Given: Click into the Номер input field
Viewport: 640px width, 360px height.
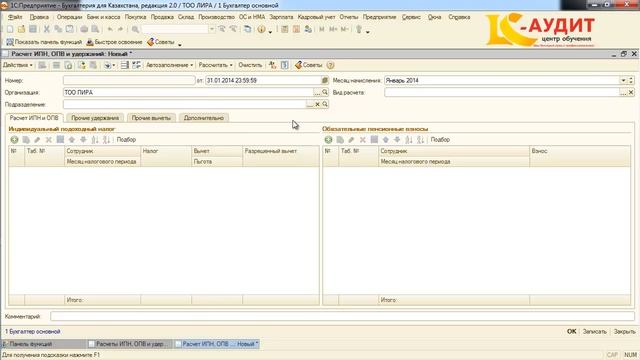Looking at the screenshot, I should [x=129, y=80].
